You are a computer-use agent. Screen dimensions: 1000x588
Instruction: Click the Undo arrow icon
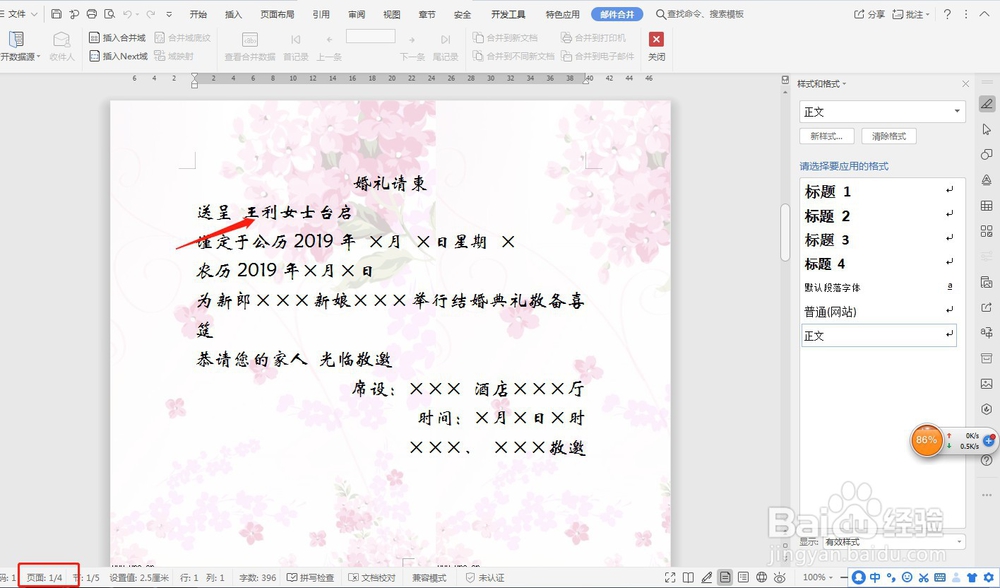(128, 14)
